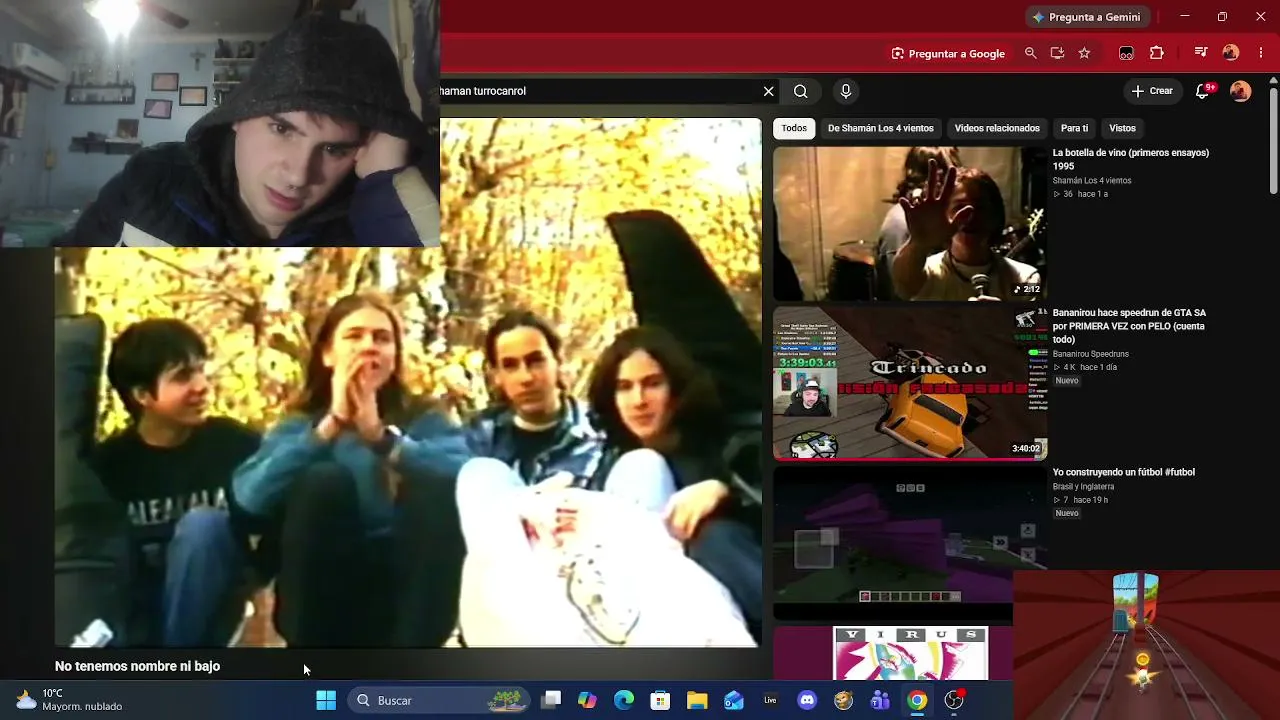Open Bananirou GTA SA speedrun thumbnail
1280x720 pixels.
pos(910,383)
